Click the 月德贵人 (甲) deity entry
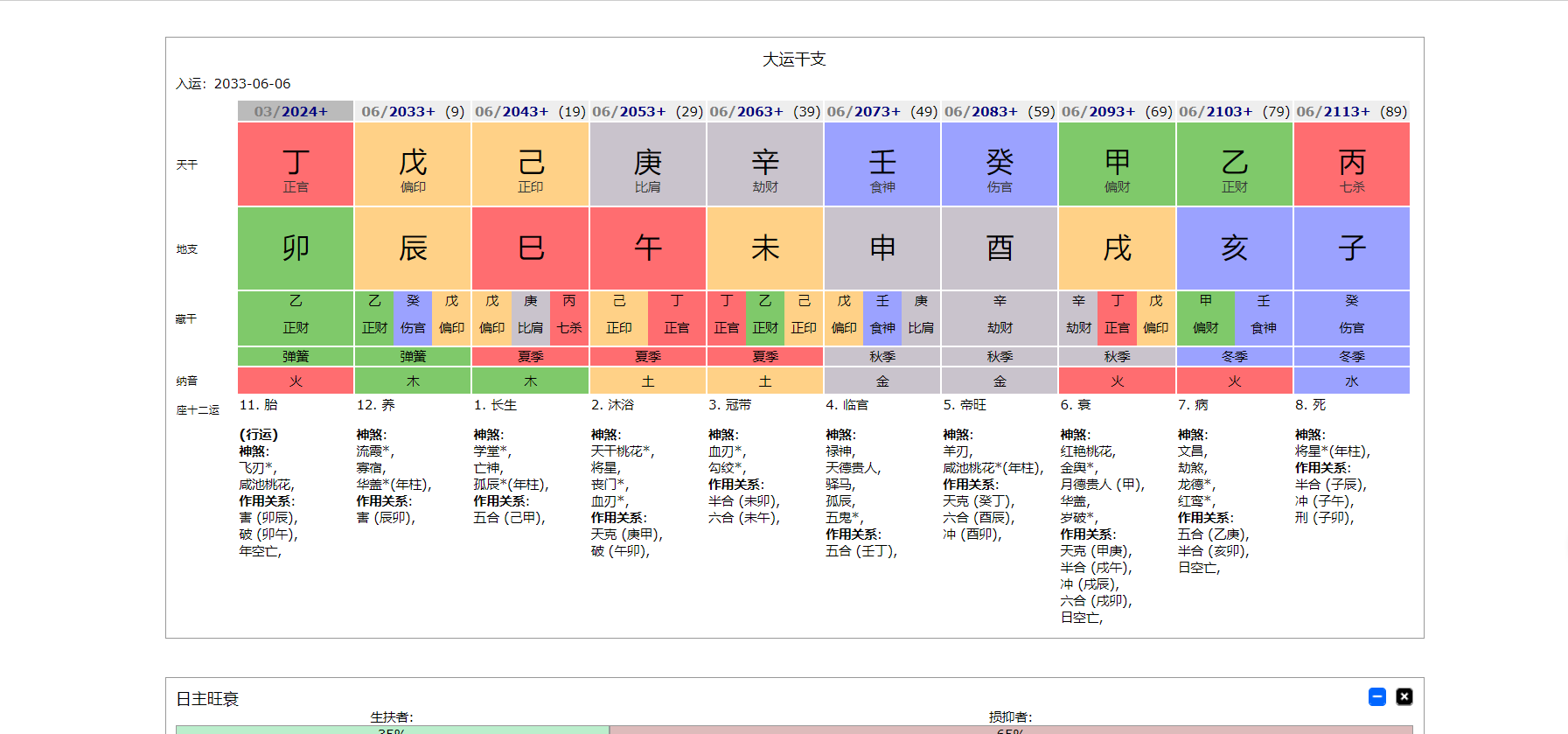This screenshot has height=734, width=1568. [x=1103, y=485]
